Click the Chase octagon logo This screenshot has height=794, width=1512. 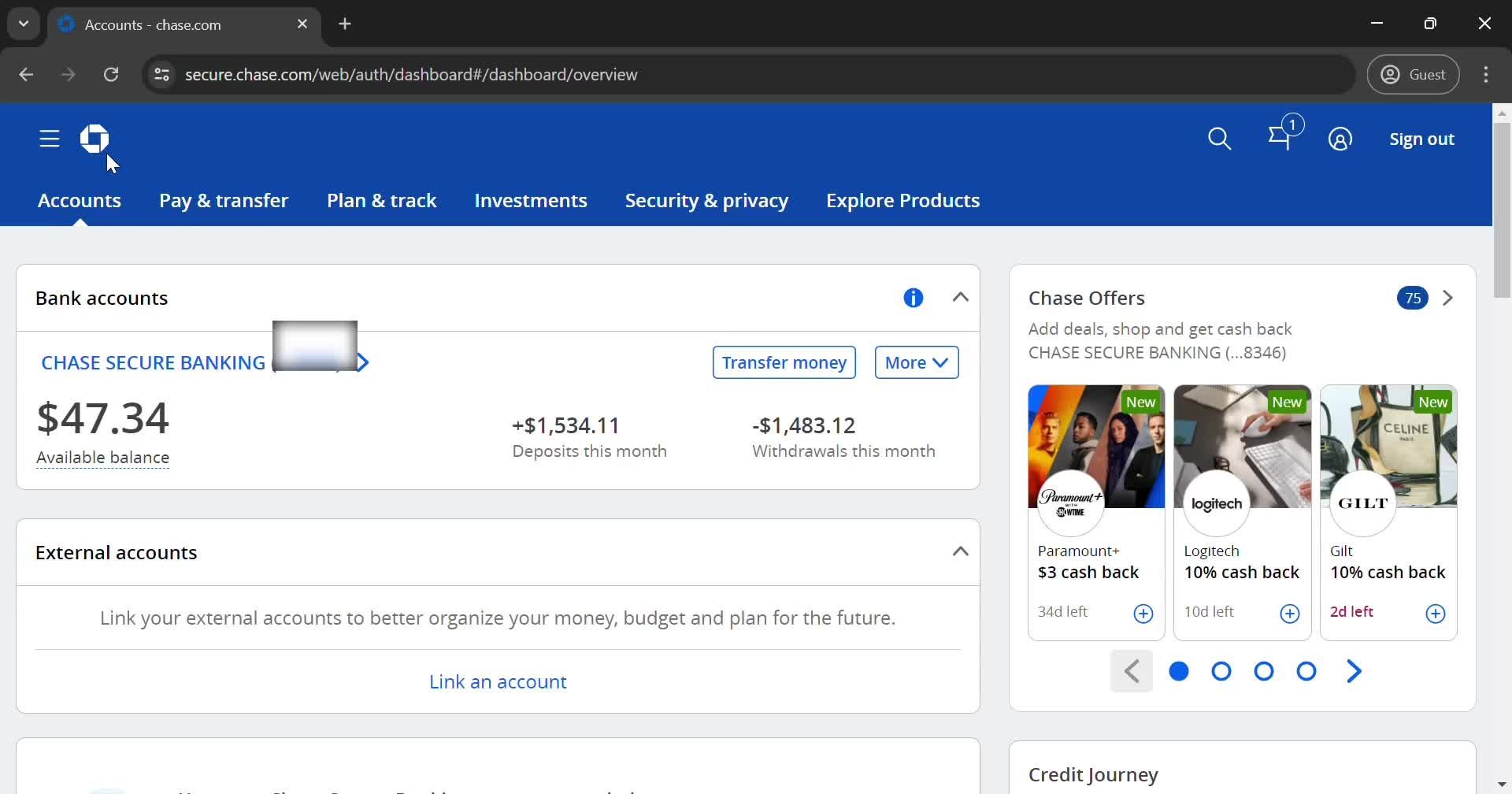(94, 139)
